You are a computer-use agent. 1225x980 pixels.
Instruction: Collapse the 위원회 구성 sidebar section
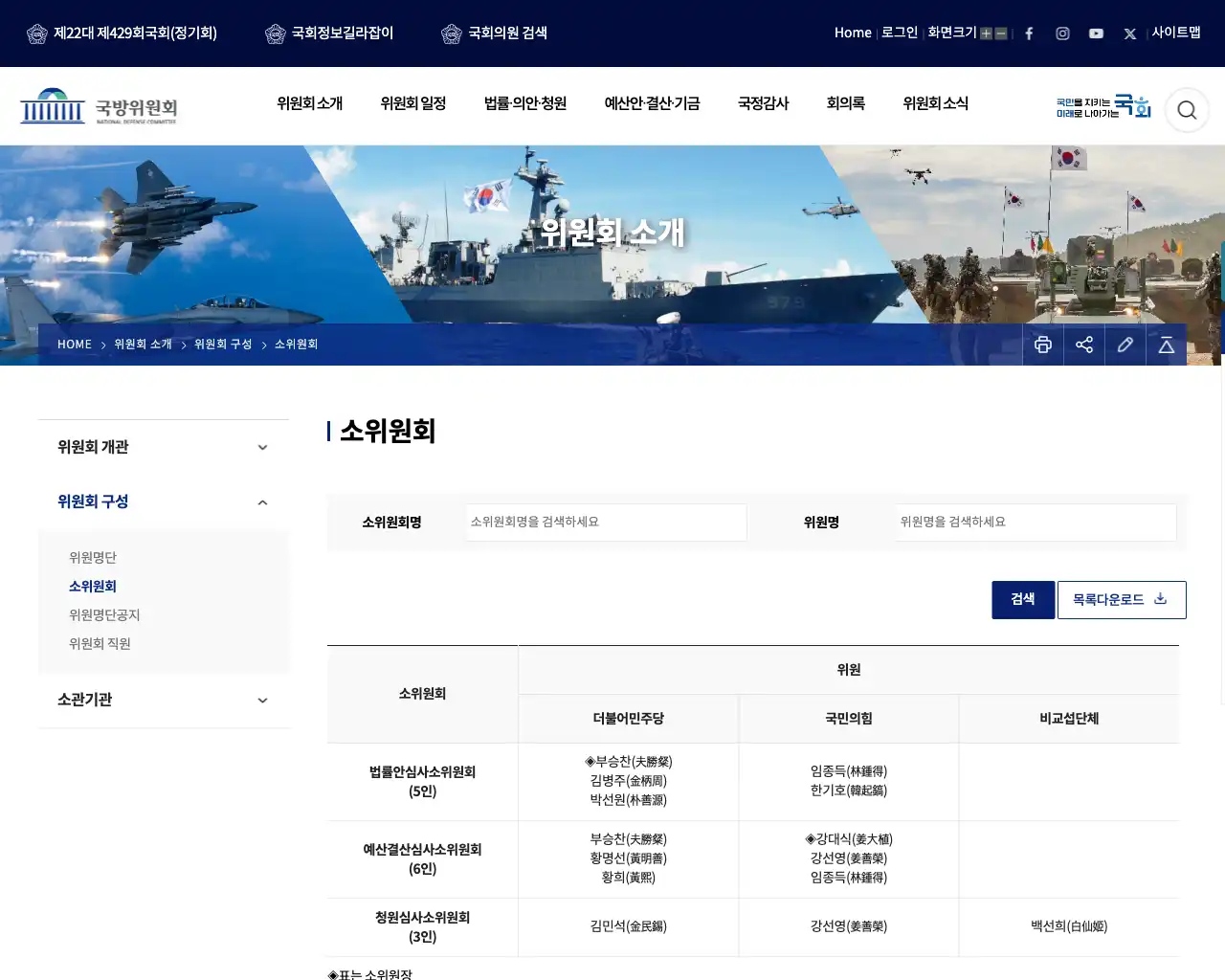164,501
